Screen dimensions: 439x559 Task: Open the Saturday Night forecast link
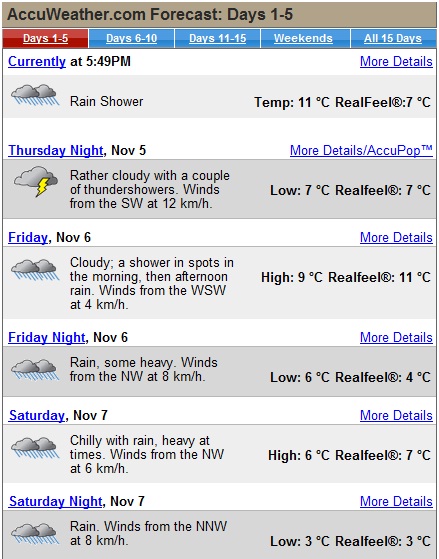56,501
